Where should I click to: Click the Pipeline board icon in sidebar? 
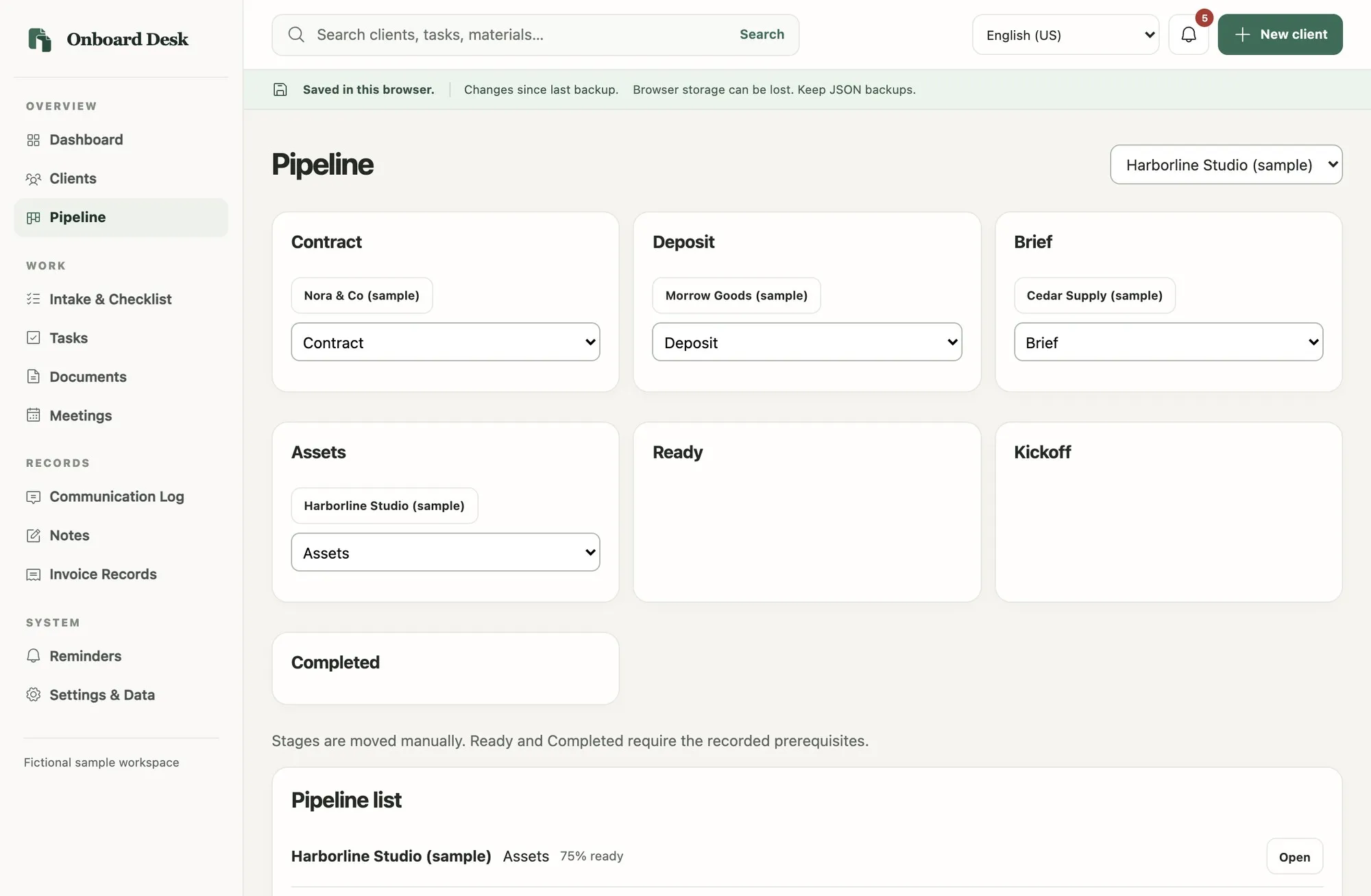(33, 217)
